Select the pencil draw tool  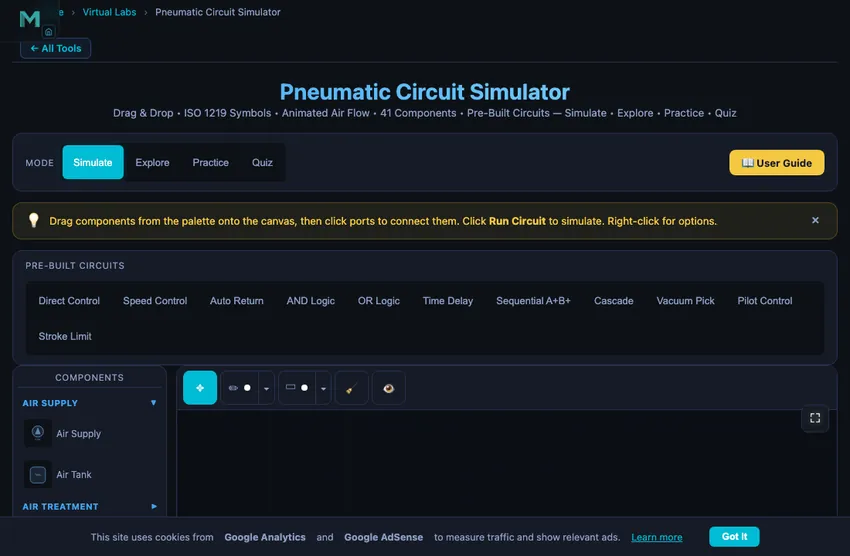point(233,387)
